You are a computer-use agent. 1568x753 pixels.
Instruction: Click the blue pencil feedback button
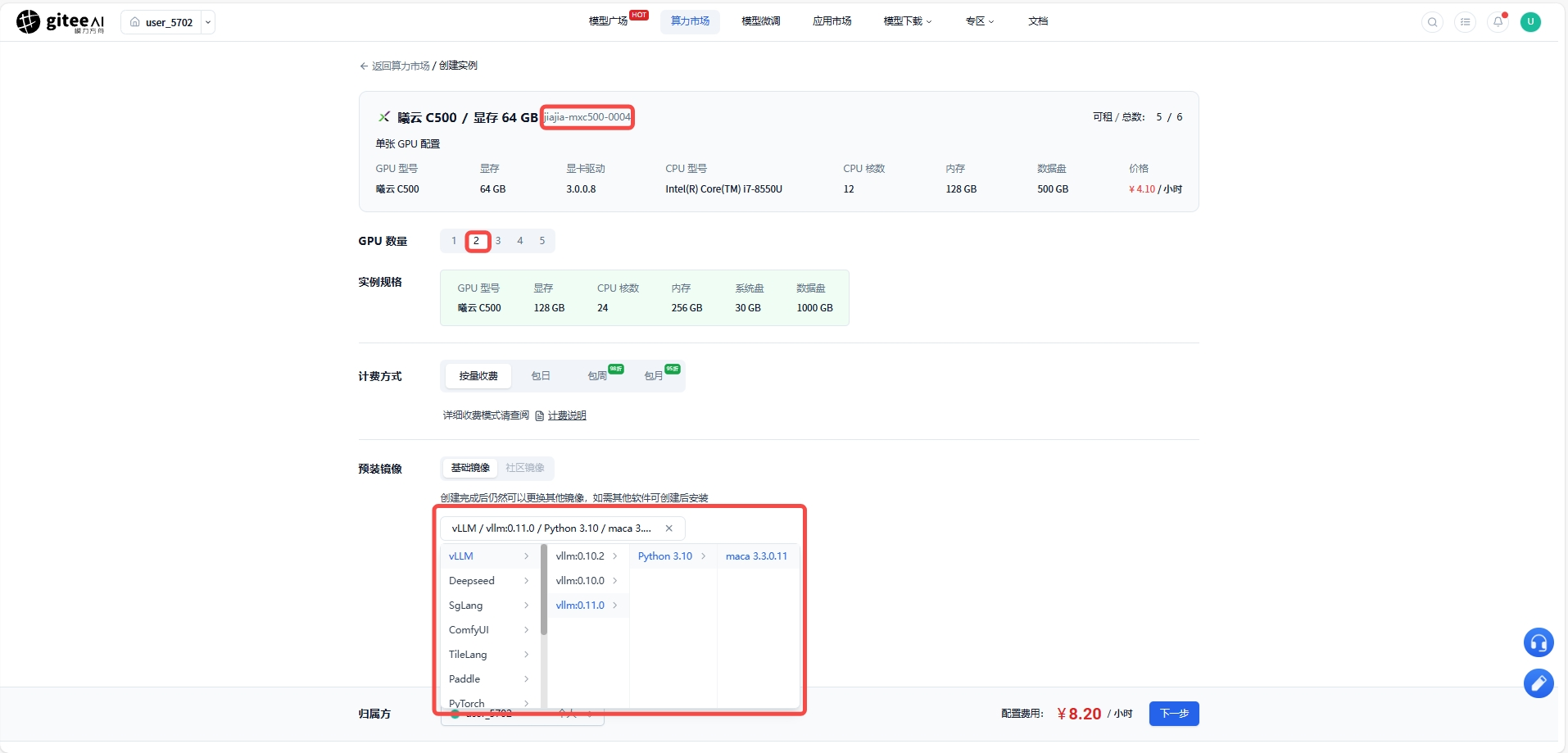tap(1539, 683)
